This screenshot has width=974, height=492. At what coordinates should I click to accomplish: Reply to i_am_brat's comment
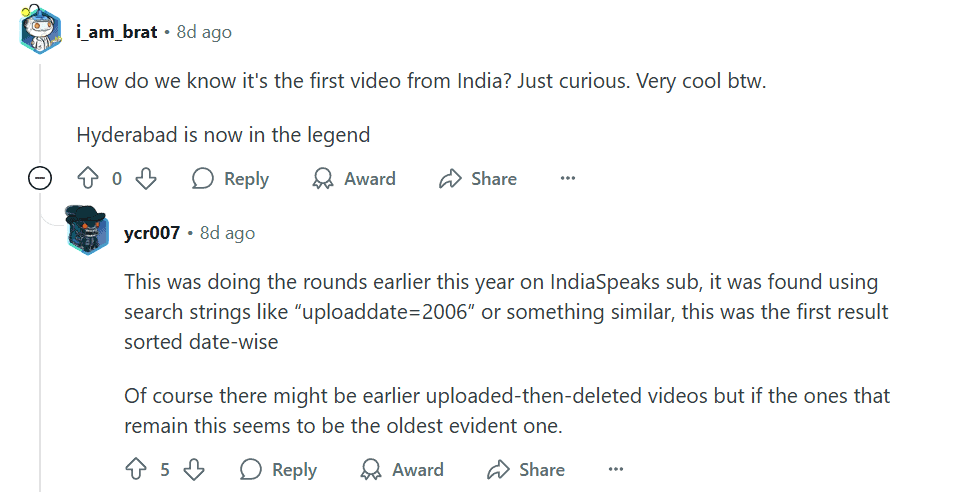(231, 179)
